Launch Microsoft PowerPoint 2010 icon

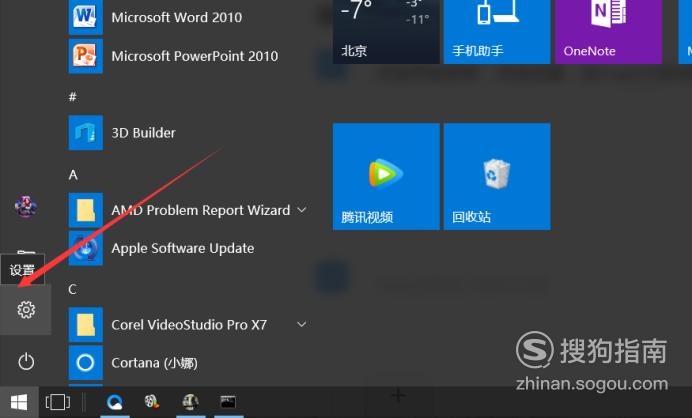pyautogui.click(x=86, y=56)
